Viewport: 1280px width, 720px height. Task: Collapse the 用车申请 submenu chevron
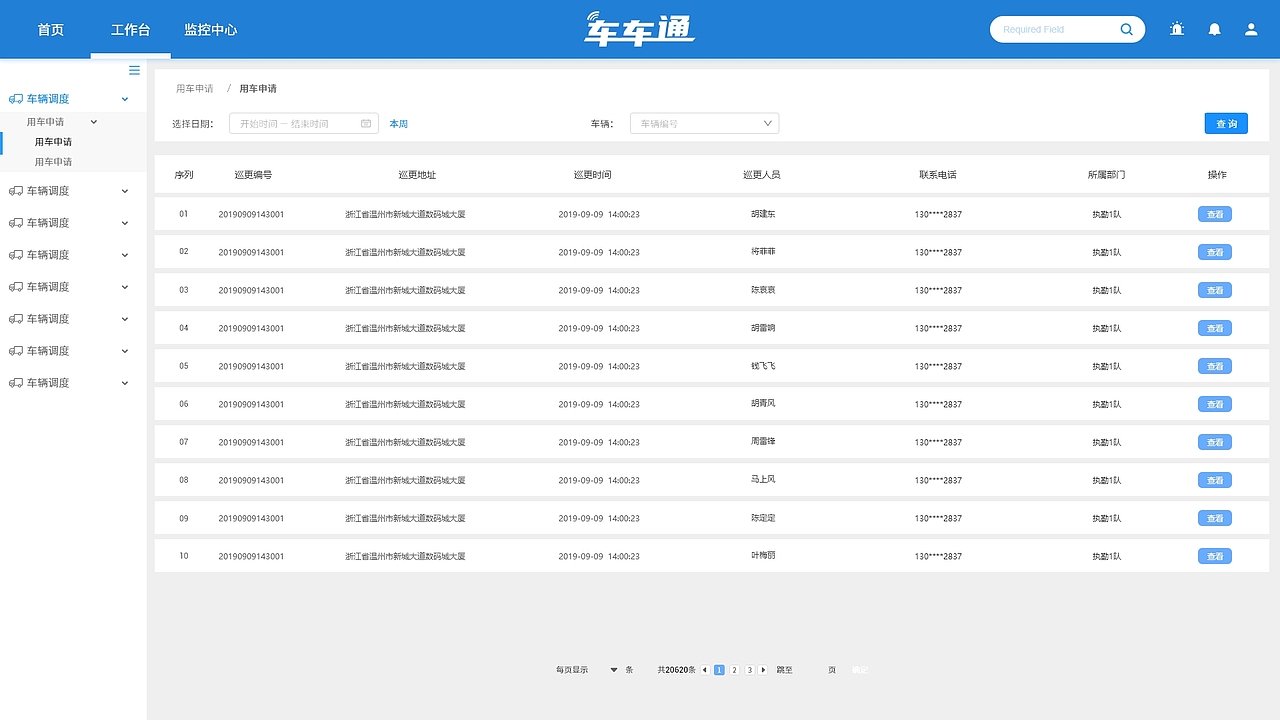click(x=93, y=121)
